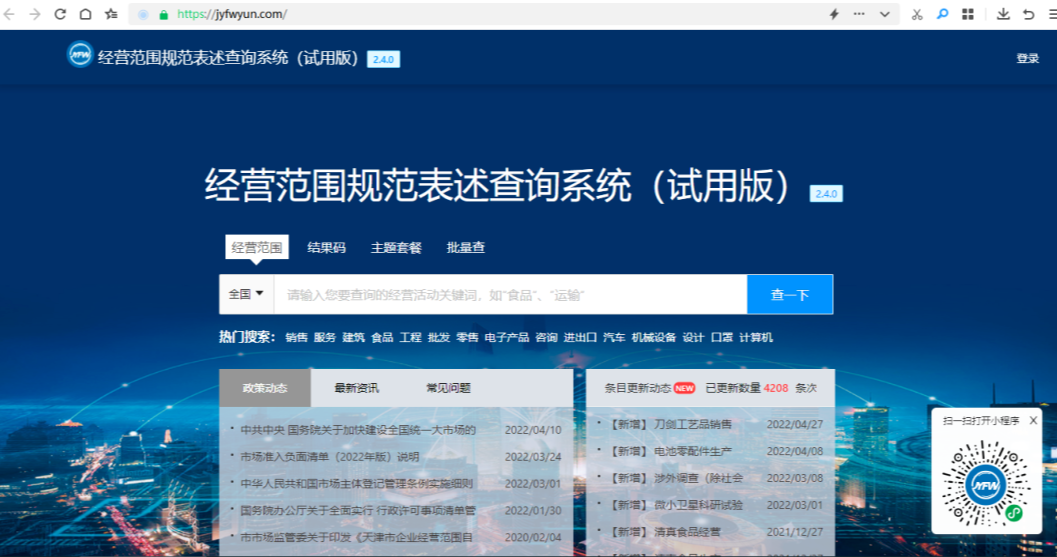Image resolution: width=1057 pixels, height=557 pixels.
Task: Open the apps grid icon
Action: point(968,14)
